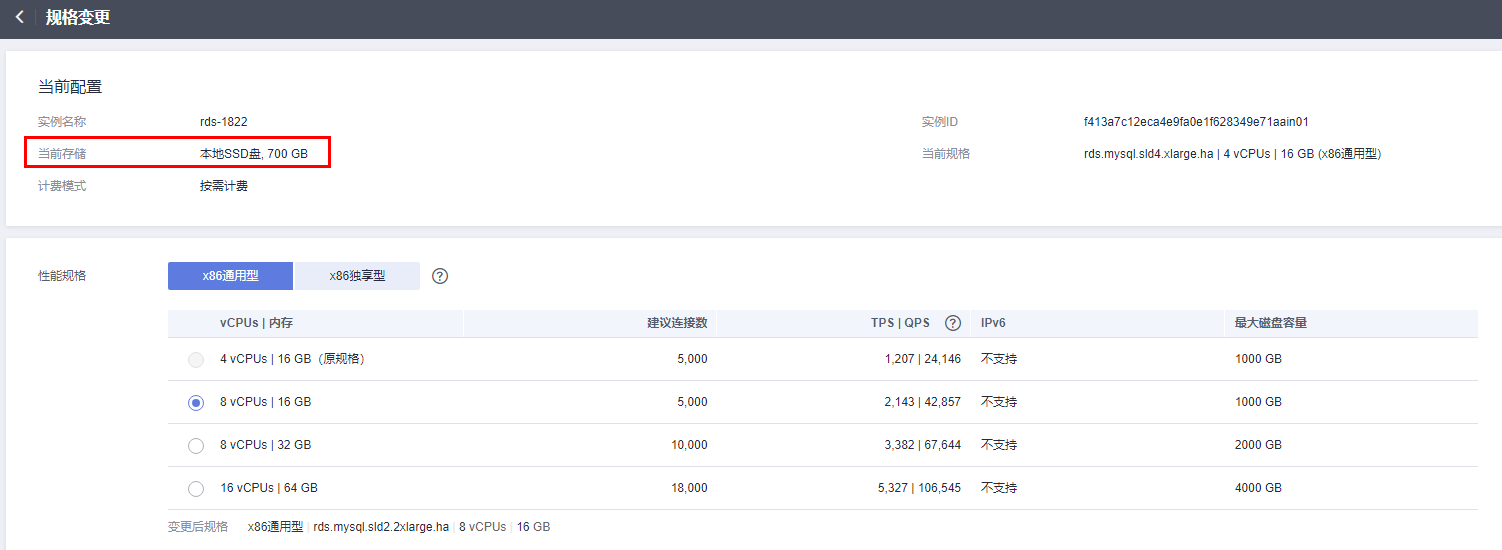Click the vCPUs | 内存 column header

pyautogui.click(x=256, y=323)
